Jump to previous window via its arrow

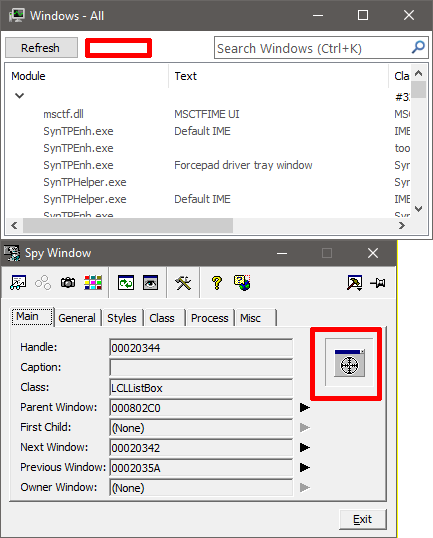pos(304,467)
